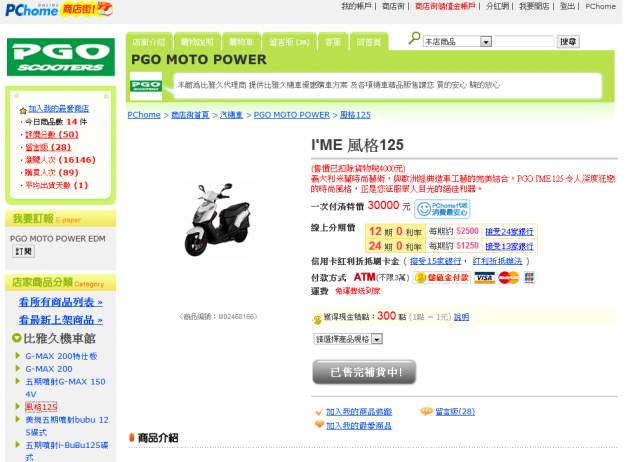Open the 留言版 (28) tab
The width and height of the screenshot is (640, 462).
[289, 42]
